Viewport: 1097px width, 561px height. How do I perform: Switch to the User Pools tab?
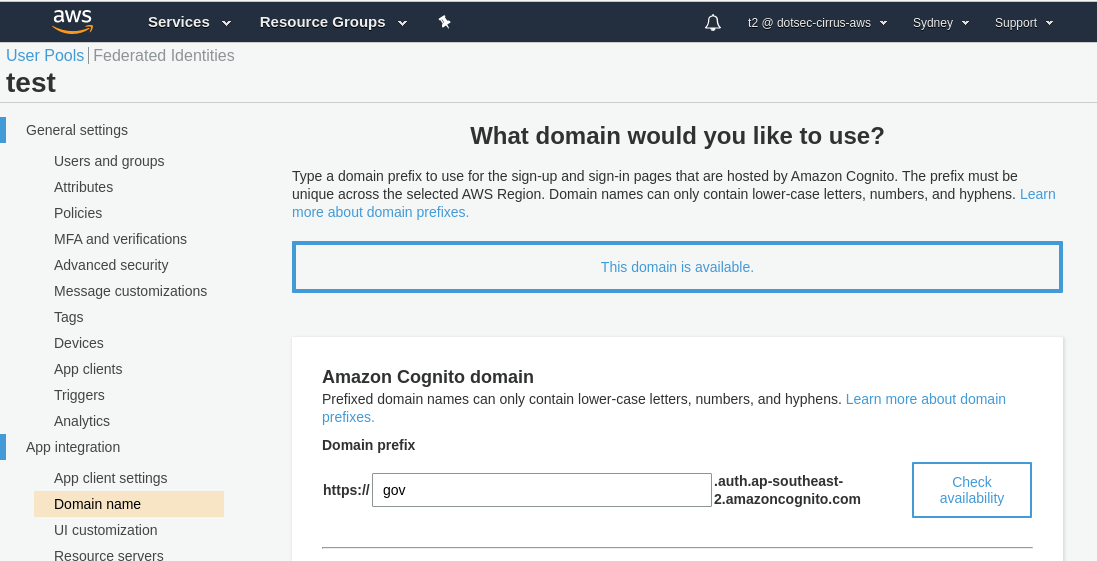click(45, 55)
